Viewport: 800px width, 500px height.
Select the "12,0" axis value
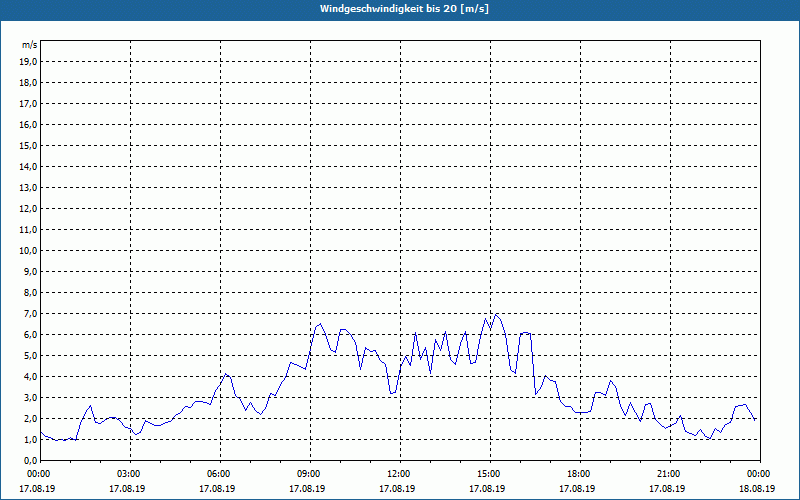(28, 209)
